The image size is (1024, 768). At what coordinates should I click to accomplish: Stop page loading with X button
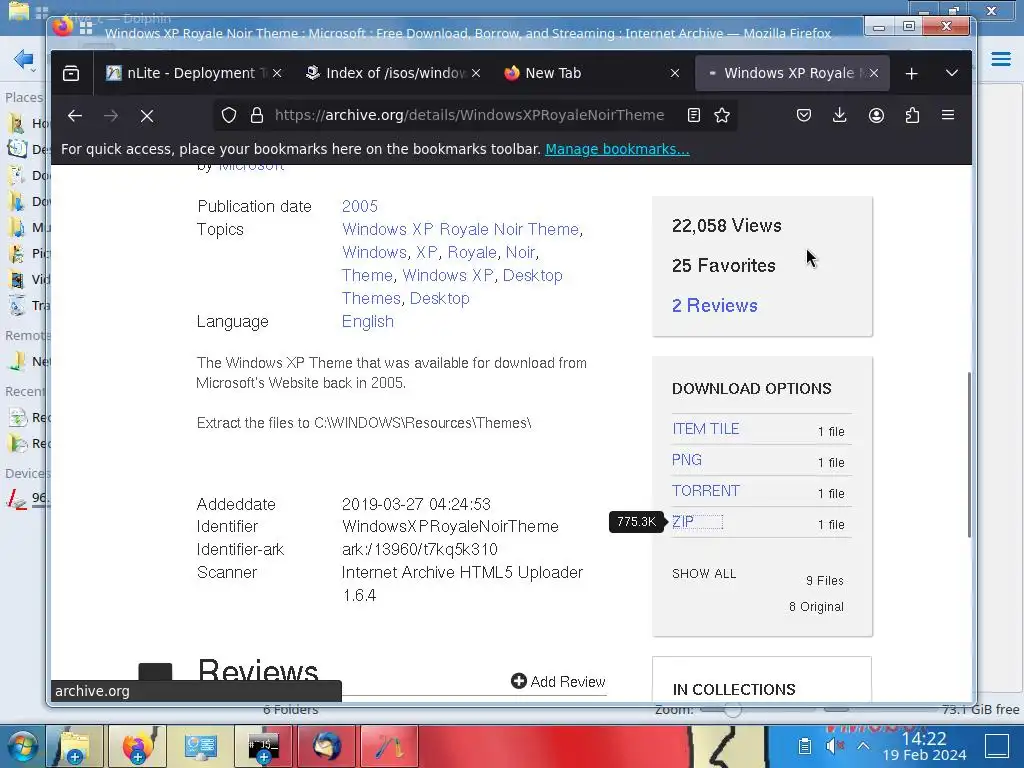click(x=147, y=116)
